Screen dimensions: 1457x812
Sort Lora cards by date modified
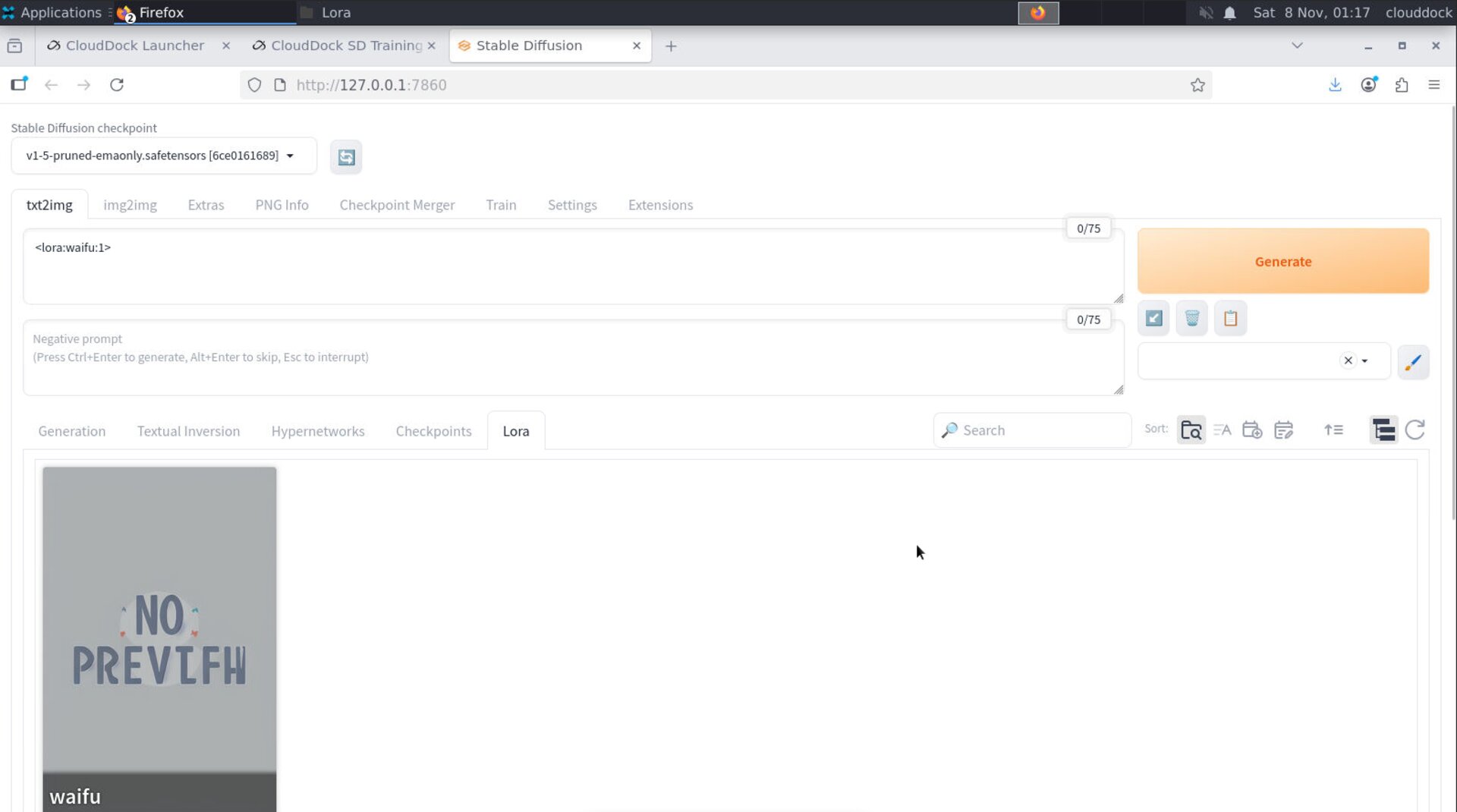(x=1283, y=430)
